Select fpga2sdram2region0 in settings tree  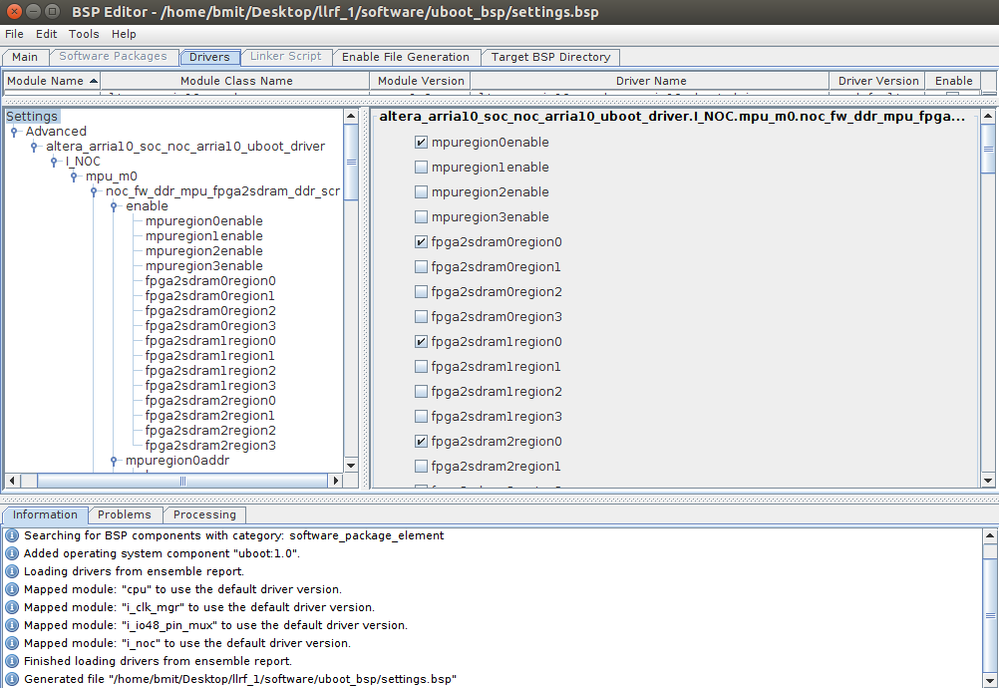(210, 401)
